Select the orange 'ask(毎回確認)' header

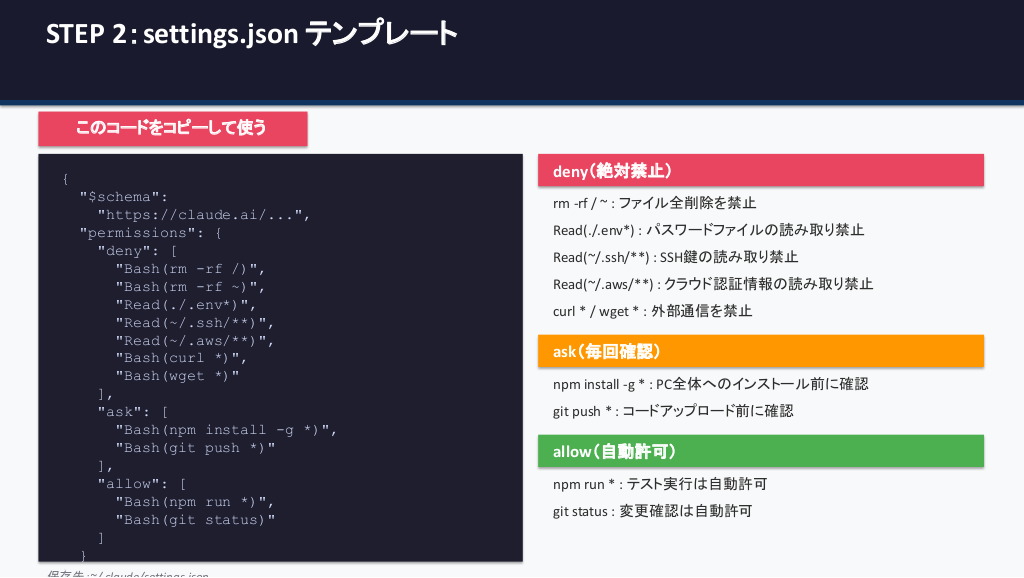(x=760, y=351)
